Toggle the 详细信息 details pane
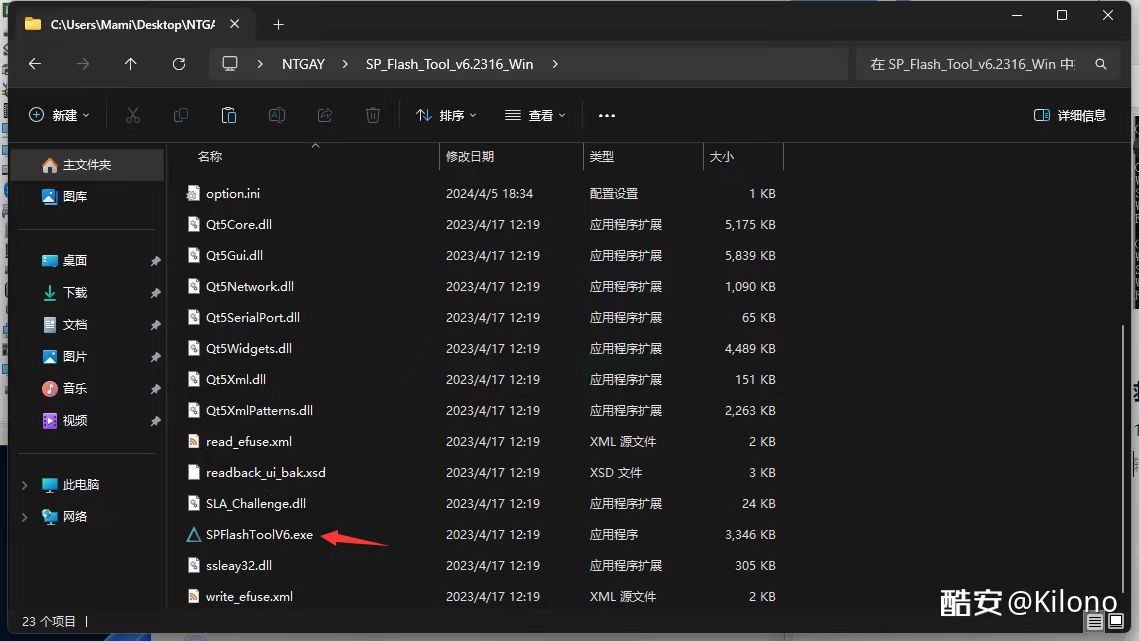 (x=1070, y=116)
